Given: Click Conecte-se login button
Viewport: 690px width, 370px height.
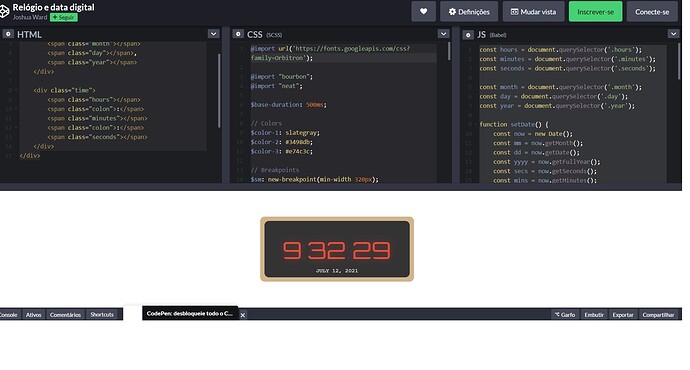Looking at the screenshot, I should tap(652, 11).
